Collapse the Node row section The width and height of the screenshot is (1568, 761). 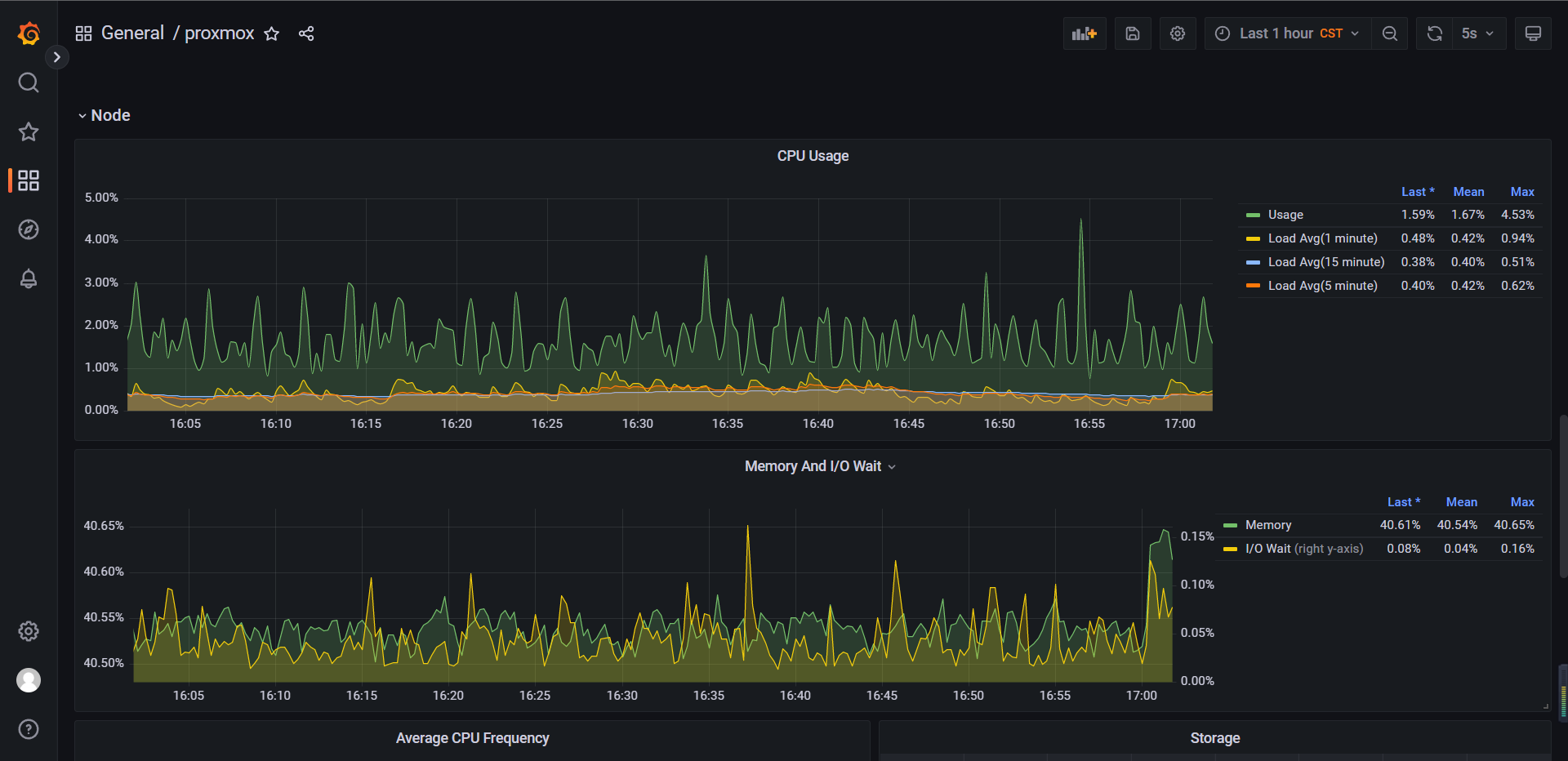(x=104, y=115)
